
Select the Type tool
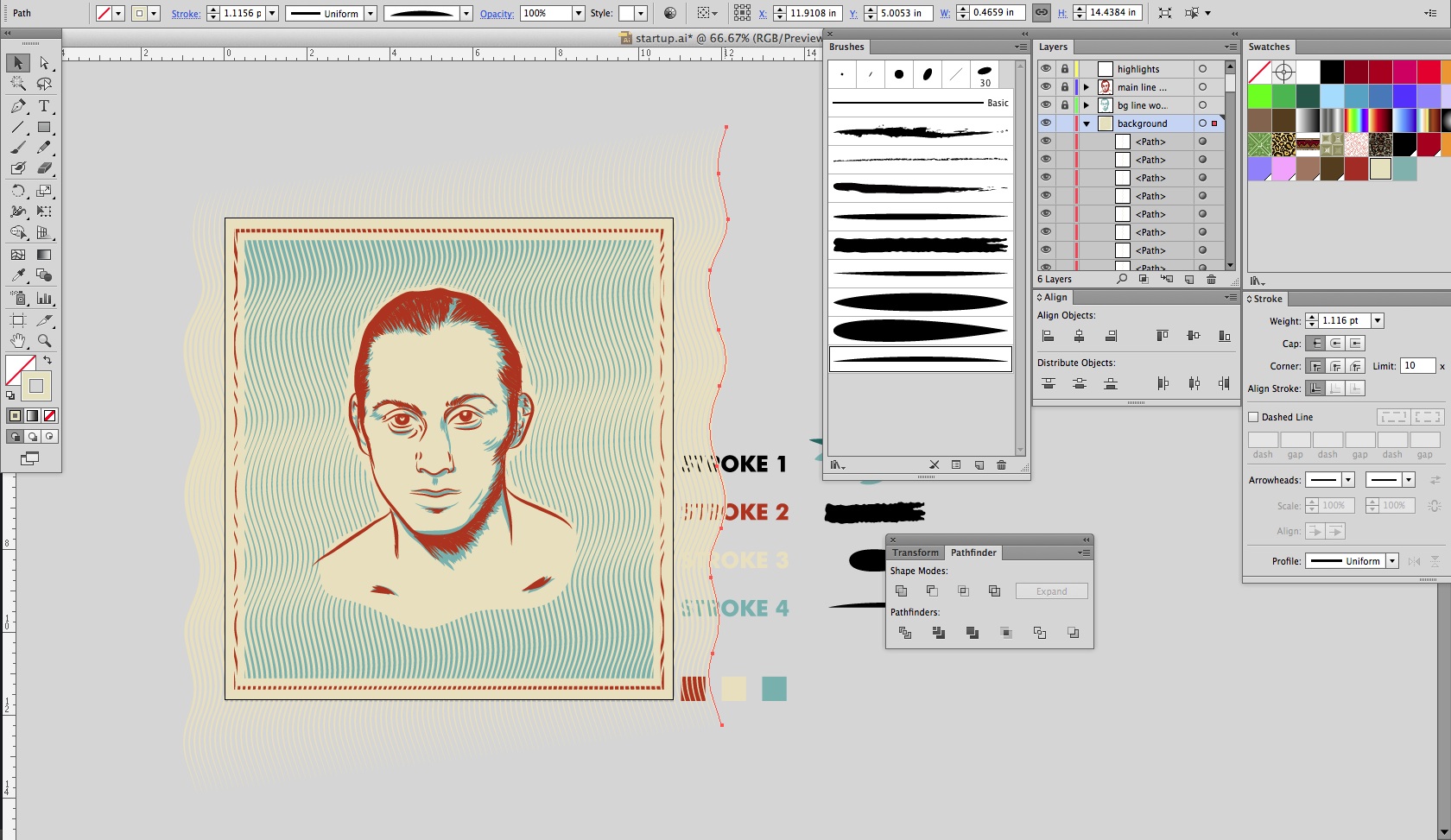click(x=44, y=106)
